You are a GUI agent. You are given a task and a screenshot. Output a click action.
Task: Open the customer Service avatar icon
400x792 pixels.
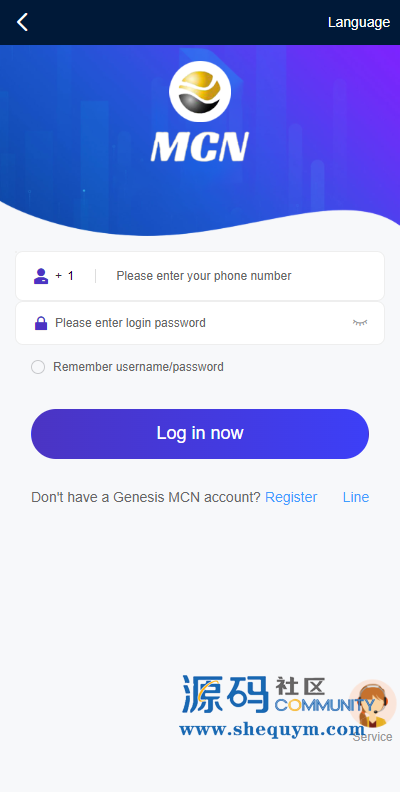click(372, 703)
